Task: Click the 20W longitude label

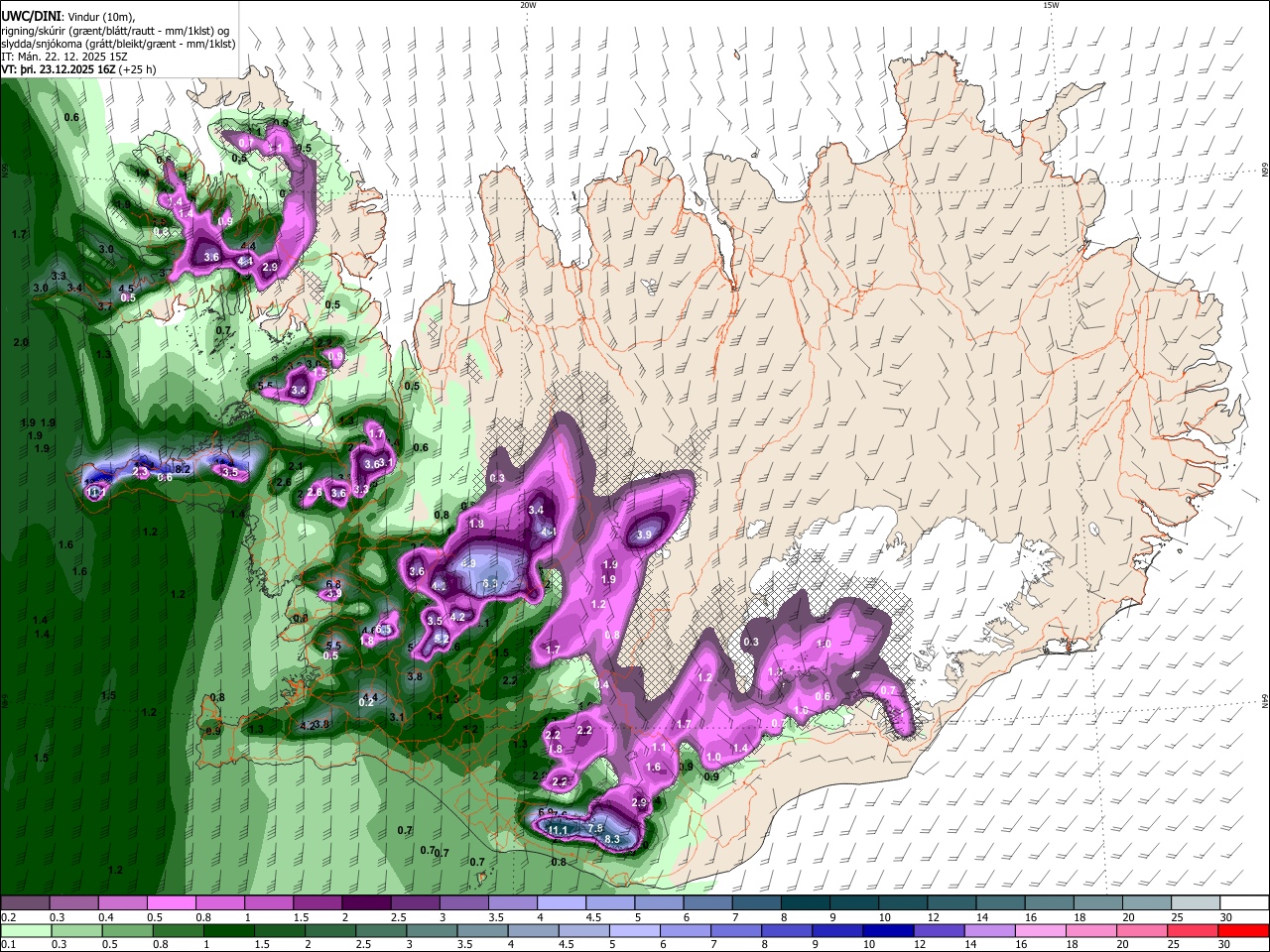Action: tap(528, 5)
